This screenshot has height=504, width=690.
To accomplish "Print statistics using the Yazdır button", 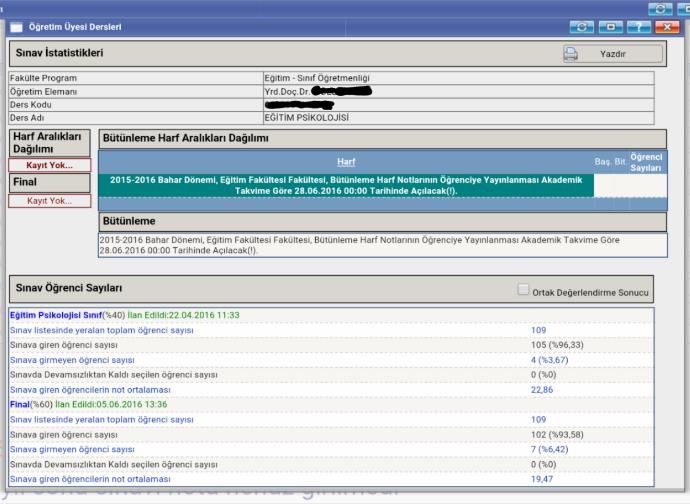I will (x=613, y=54).
